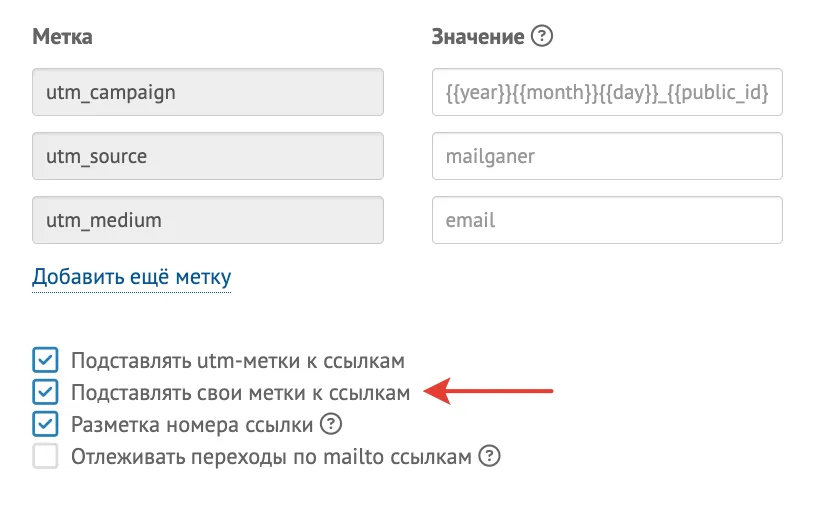The width and height of the screenshot is (814, 516).
Task: Open help icon next to Значение header
Action: click(x=542, y=36)
